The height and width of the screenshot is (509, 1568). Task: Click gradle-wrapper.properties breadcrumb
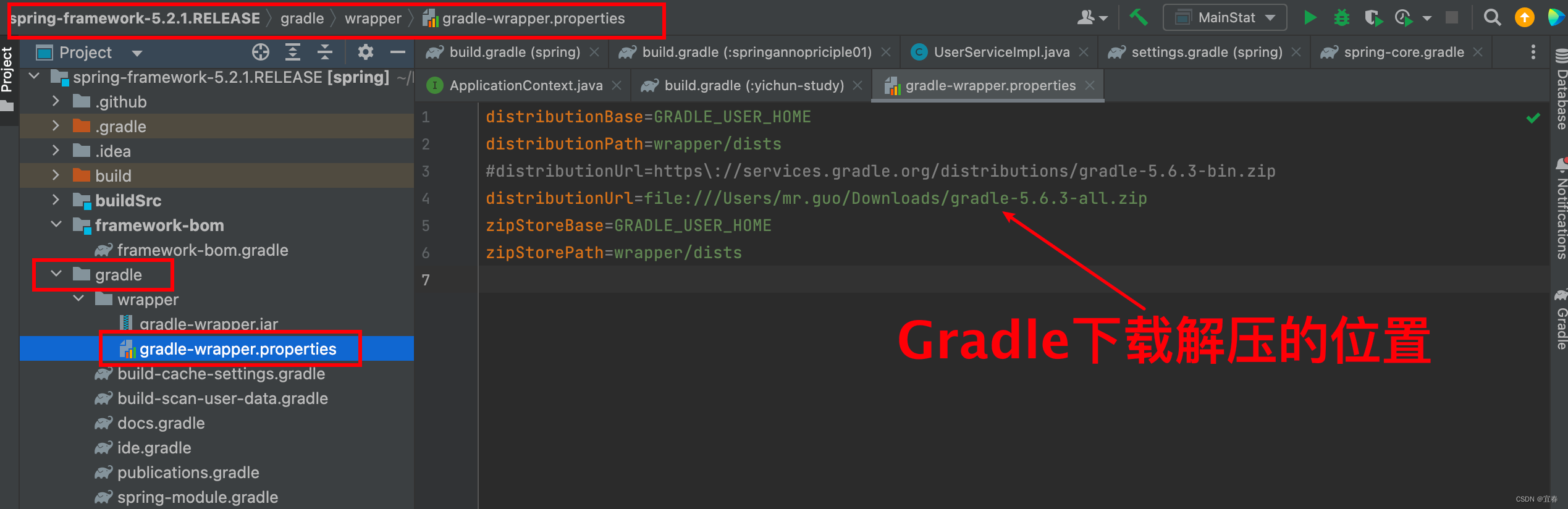point(524,19)
